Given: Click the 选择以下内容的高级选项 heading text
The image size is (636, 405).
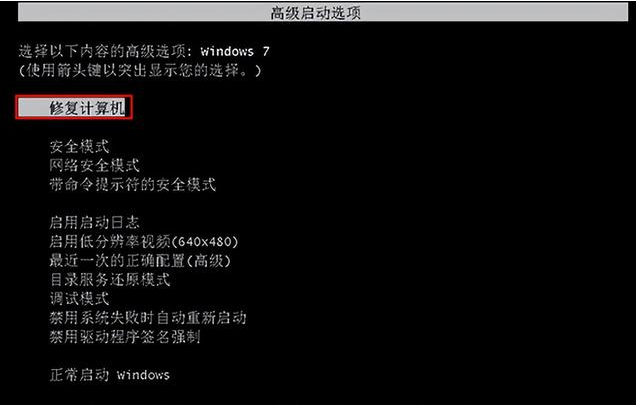Looking at the screenshot, I should [103, 51].
